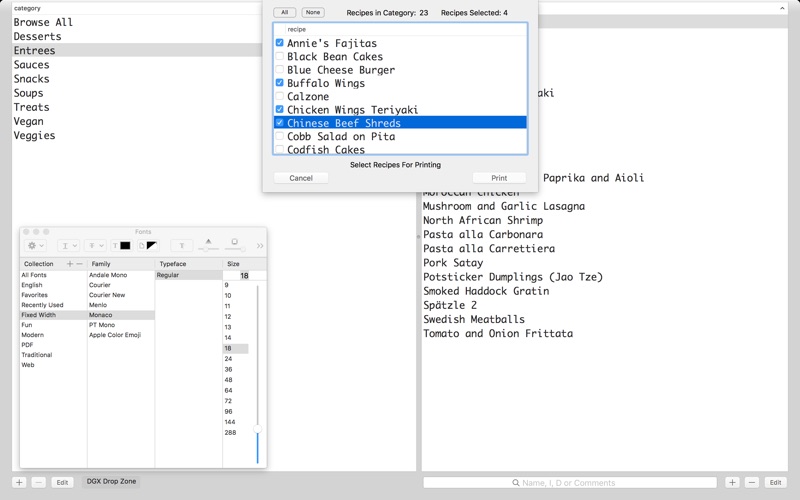Click the text shadow toggle icon in Fonts
The image size is (800, 500).
(182, 245)
